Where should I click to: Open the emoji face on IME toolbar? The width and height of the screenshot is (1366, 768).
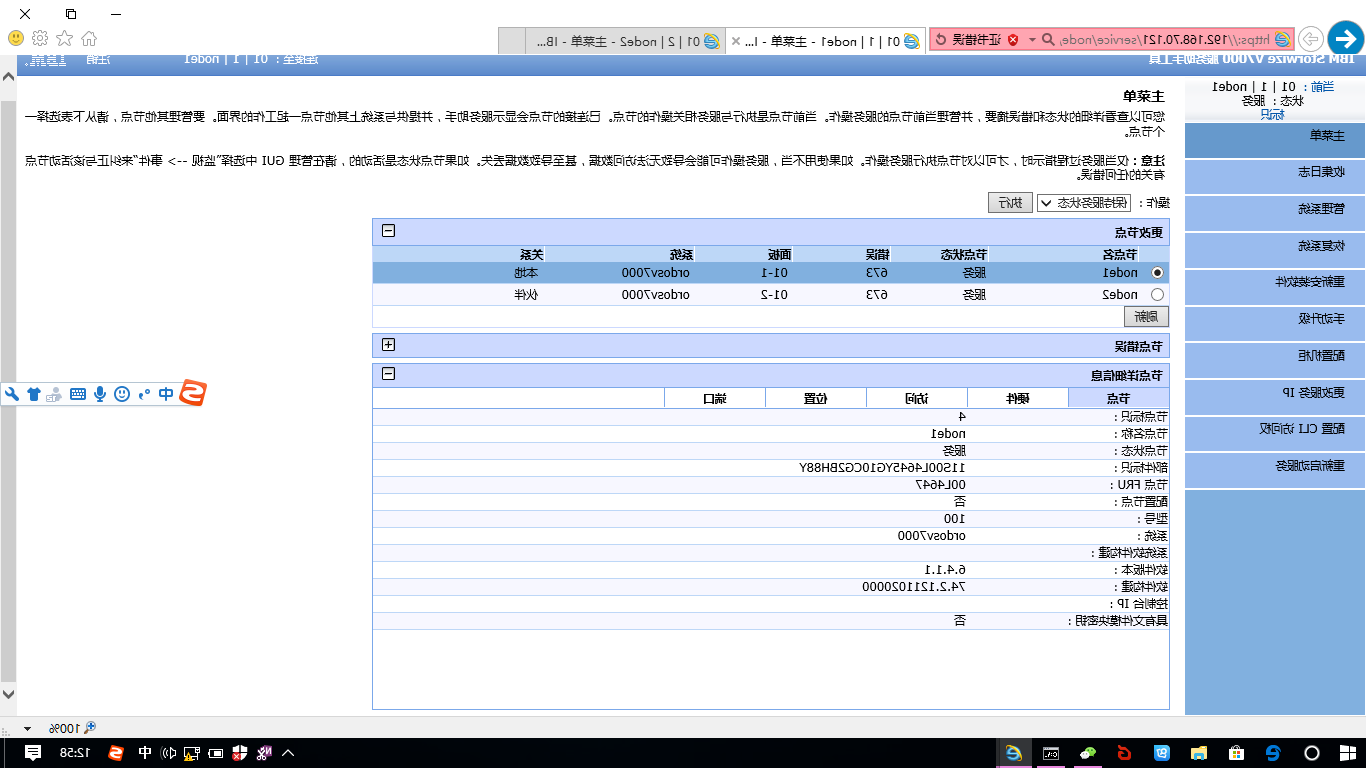pyautogui.click(x=122, y=394)
